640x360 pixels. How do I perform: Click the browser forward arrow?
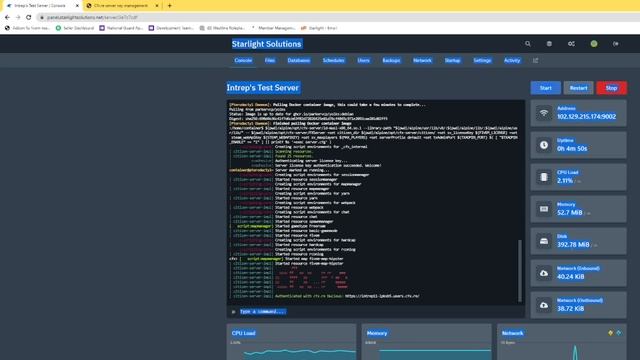click(x=18, y=17)
